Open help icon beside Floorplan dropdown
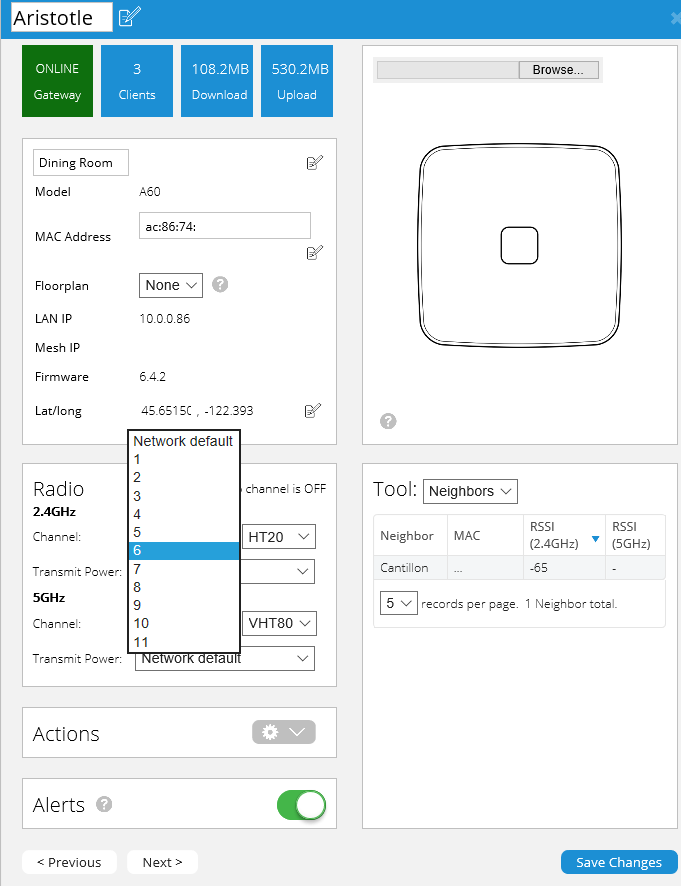The width and height of the screenshot is (681, 886). point(221,285)
